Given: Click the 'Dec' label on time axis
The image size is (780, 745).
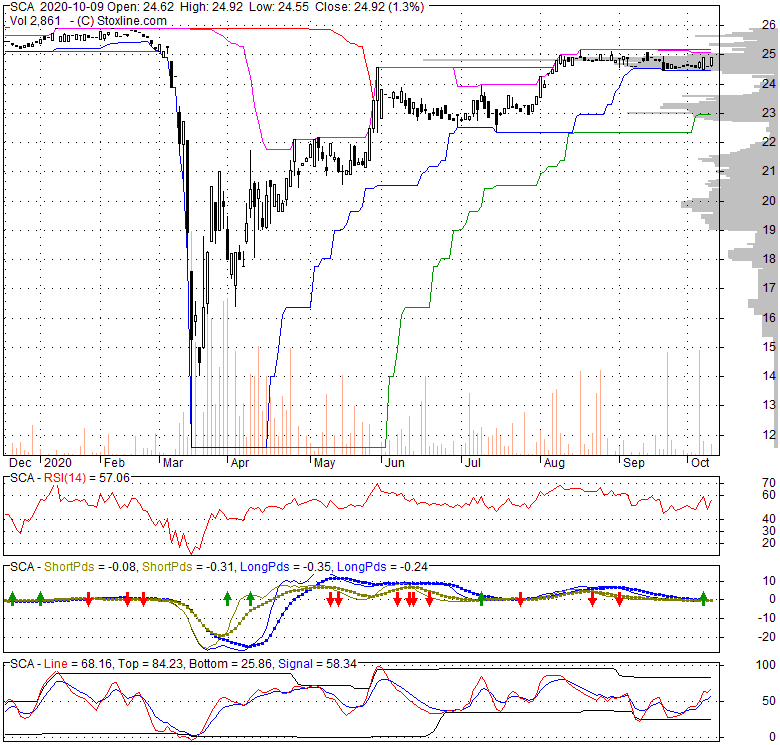Looking at the screenshot, I should point(20,463).
